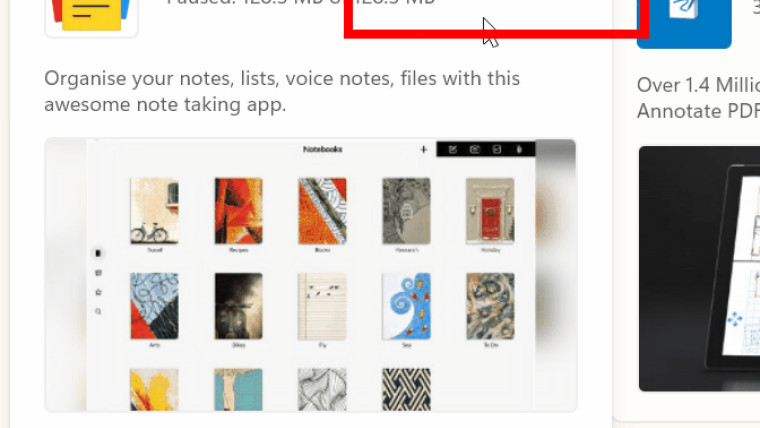760x428 pixels.
Task: Open the black woven pattern notebook
Action: [406, 390]
